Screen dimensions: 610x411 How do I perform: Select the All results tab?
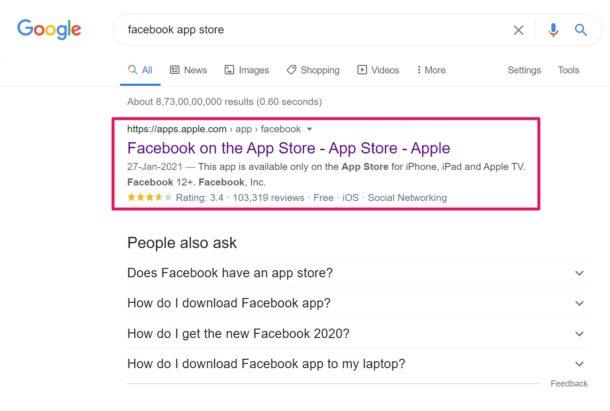click(x=140, y=70)
